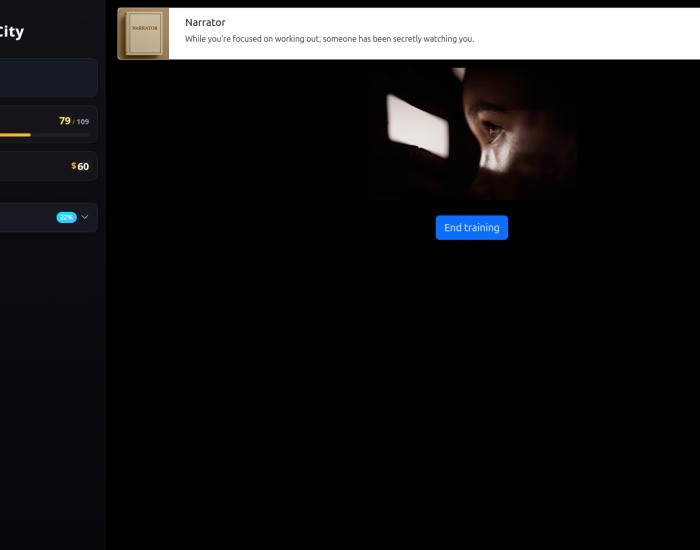
Task: Click the unfilled part of energy bar
Action: tap(60, 135)
